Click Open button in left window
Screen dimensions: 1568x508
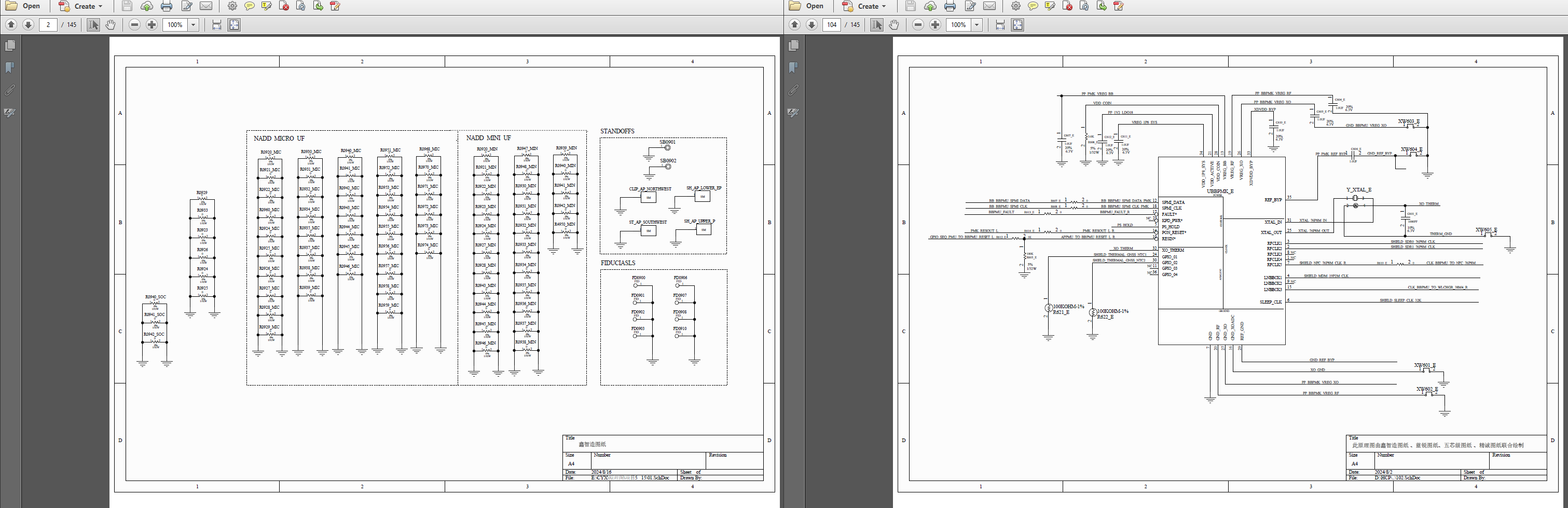coord(23,6)
